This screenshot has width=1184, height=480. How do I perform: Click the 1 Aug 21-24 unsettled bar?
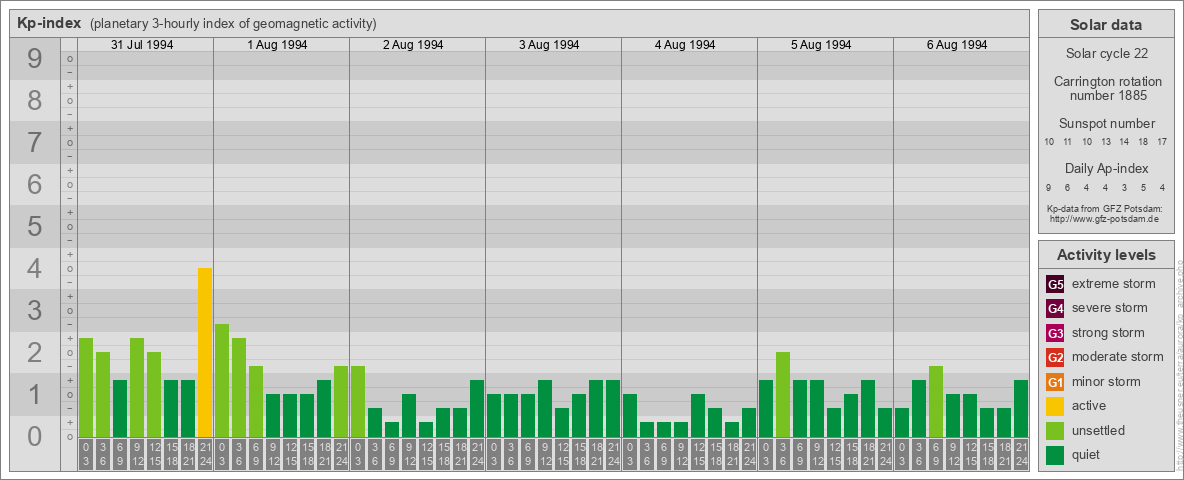pyautogui.click(x=341, y=402)
